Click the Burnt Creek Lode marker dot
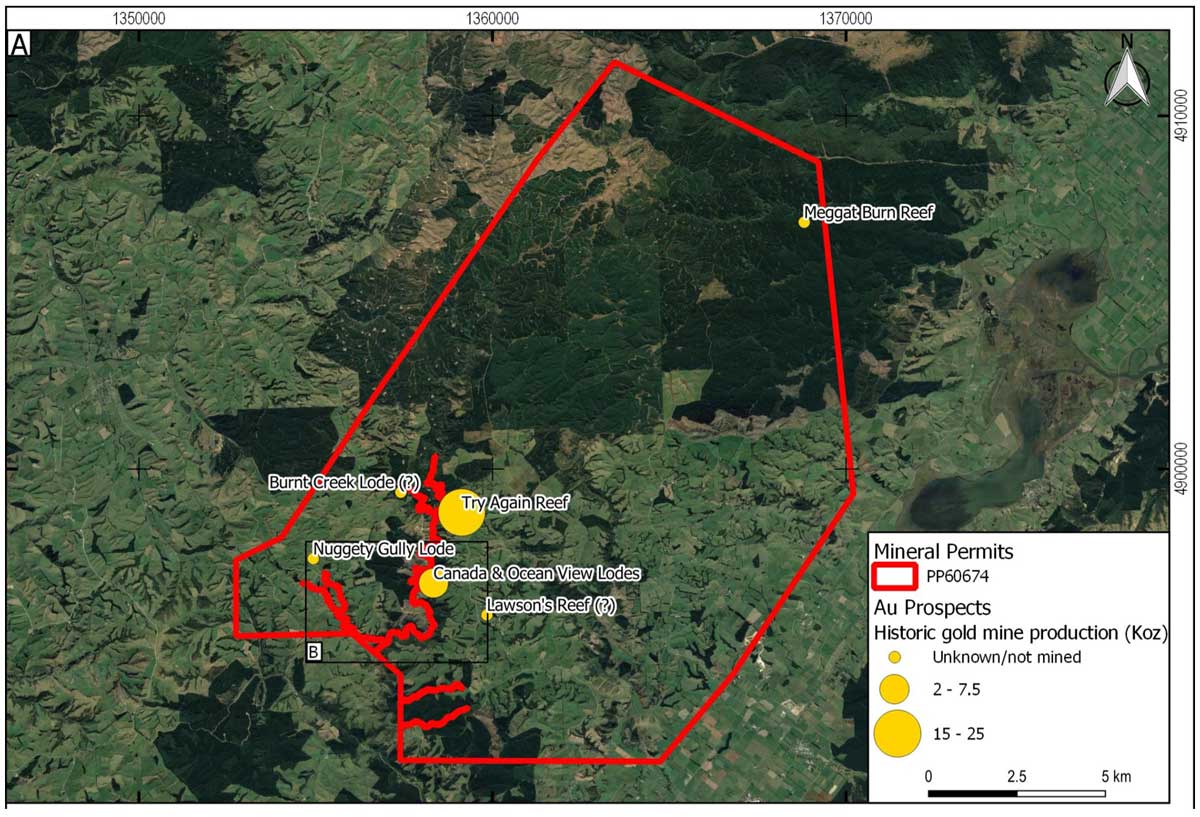The image size is (1200, 817). 401,492
